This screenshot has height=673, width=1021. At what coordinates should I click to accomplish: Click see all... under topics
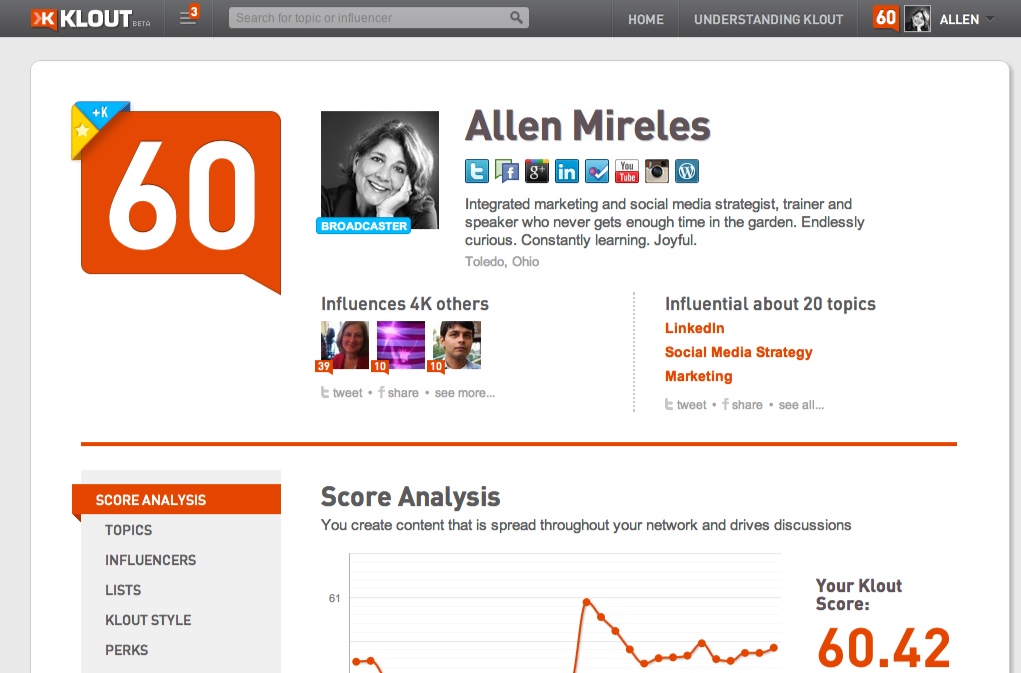[x=801, y=404]
